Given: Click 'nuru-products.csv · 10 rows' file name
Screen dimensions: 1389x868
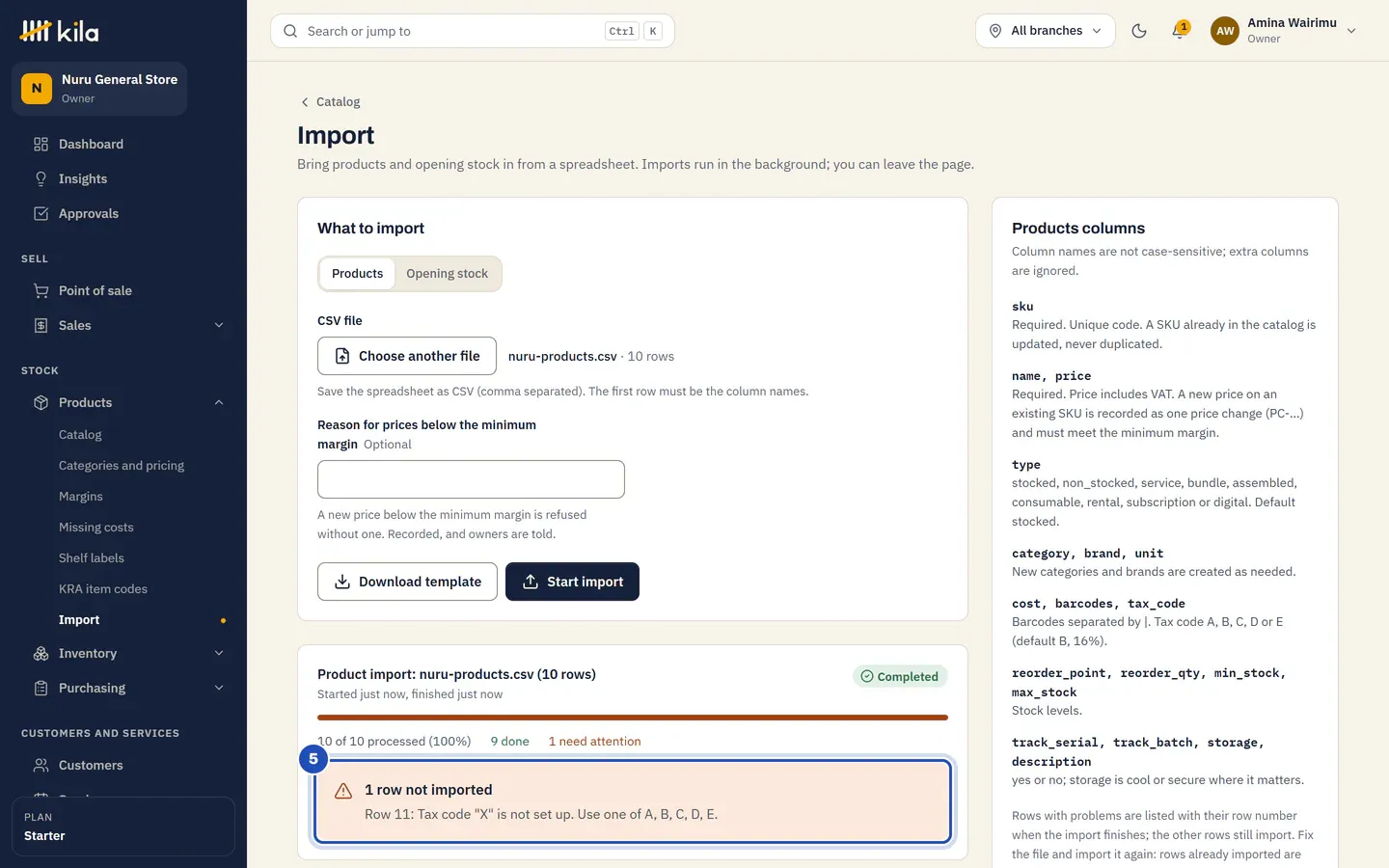Looking at the screenshot, I should pyautogui.click(x=591, y=356).
